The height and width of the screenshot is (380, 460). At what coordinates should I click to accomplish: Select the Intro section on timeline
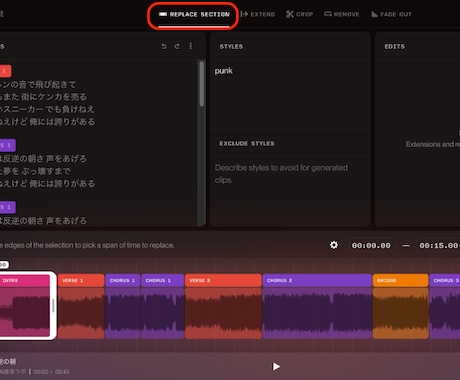pos(25,305)
